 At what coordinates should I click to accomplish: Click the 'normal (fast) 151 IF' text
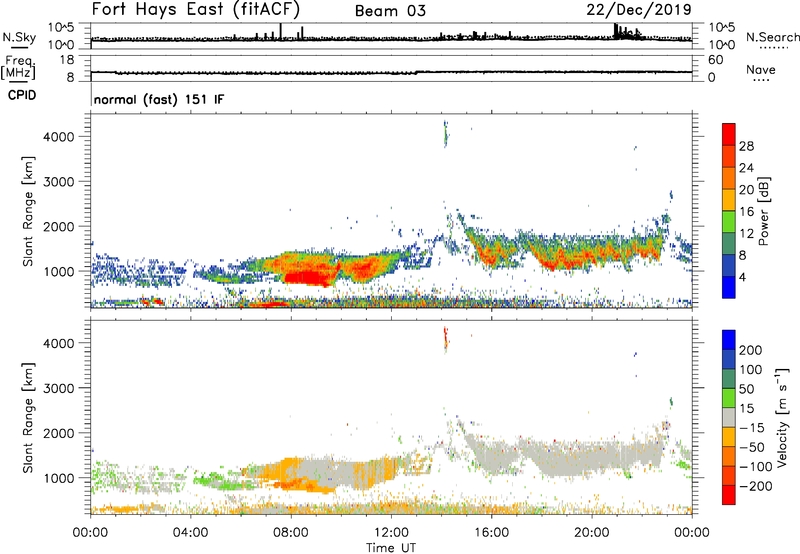(x=159, y=99)
